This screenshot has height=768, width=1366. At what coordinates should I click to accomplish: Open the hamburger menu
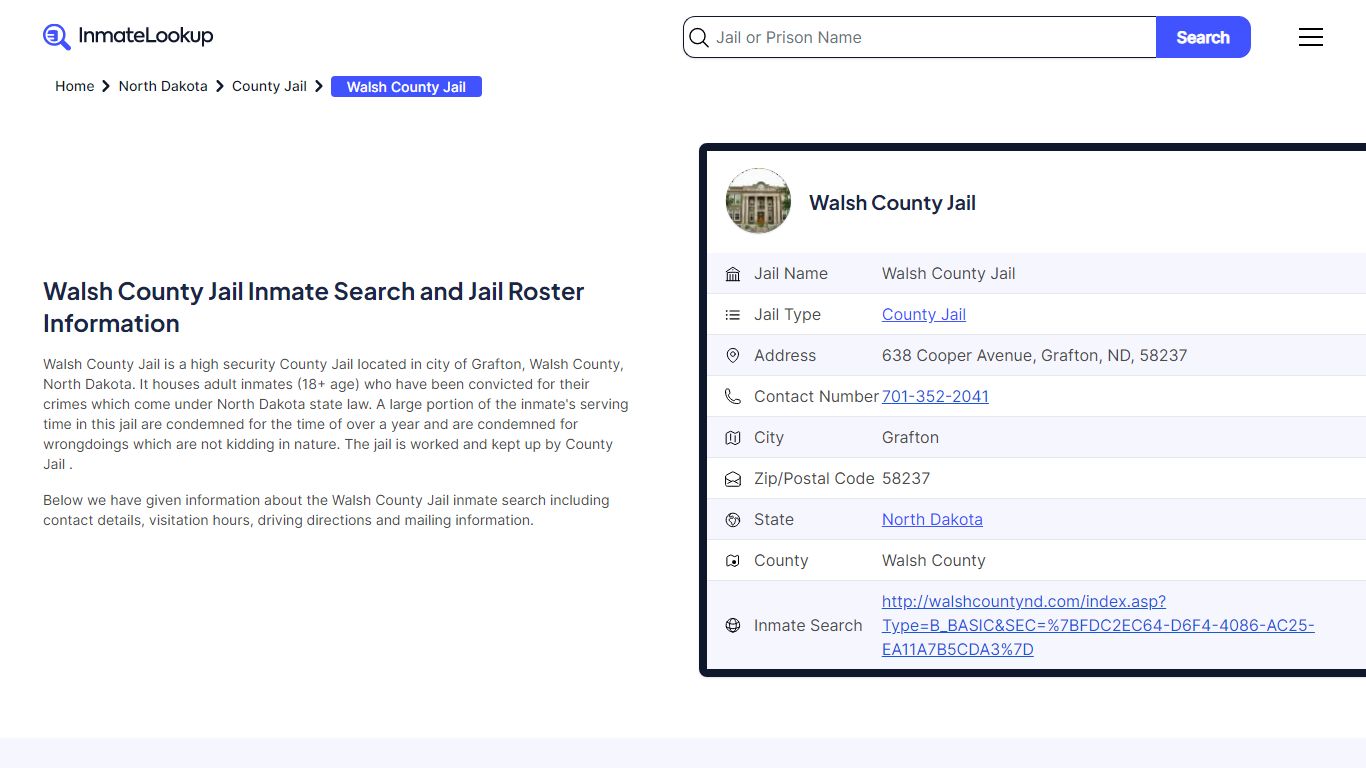[1311, 37]
